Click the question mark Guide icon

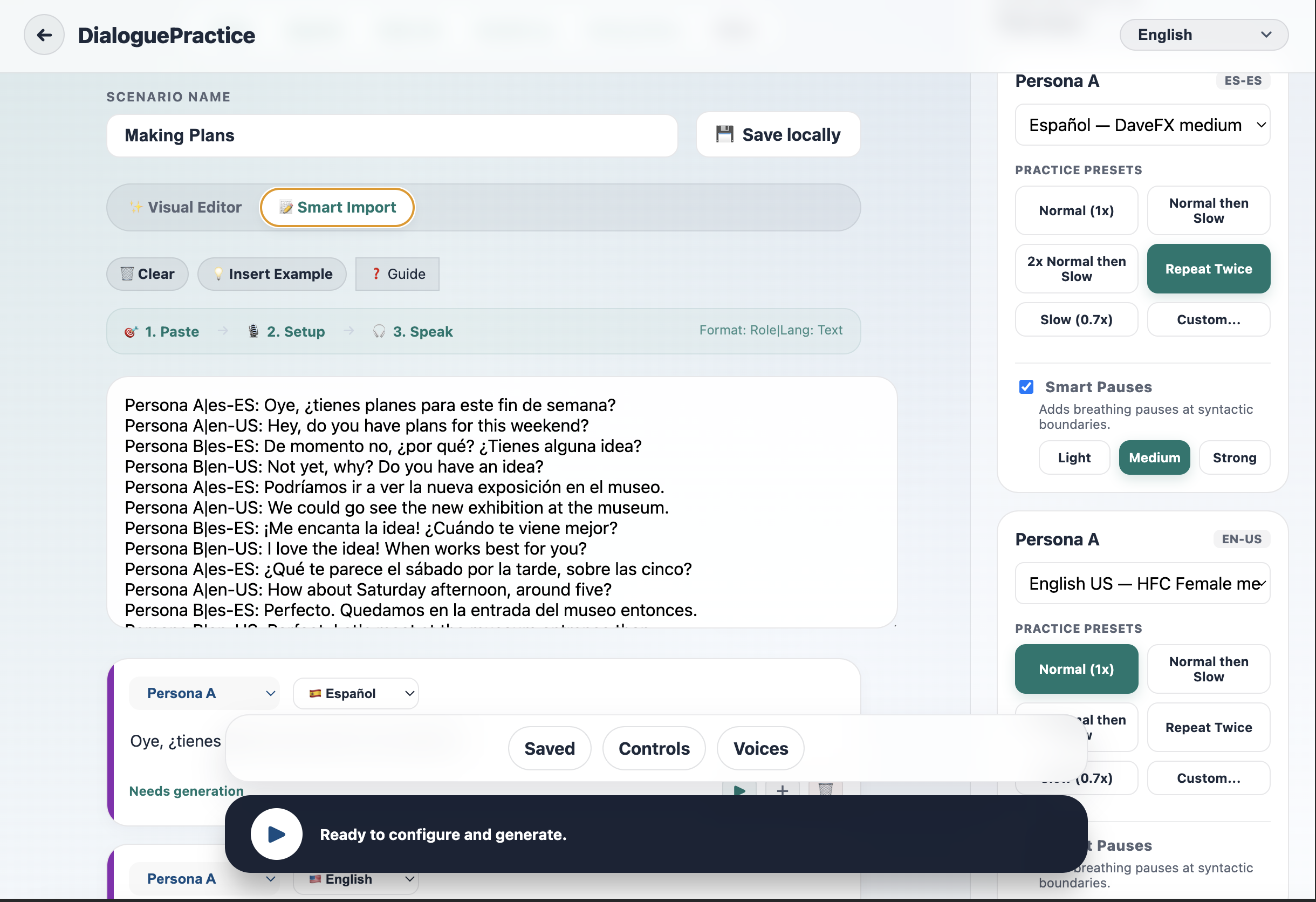[376, 274]
